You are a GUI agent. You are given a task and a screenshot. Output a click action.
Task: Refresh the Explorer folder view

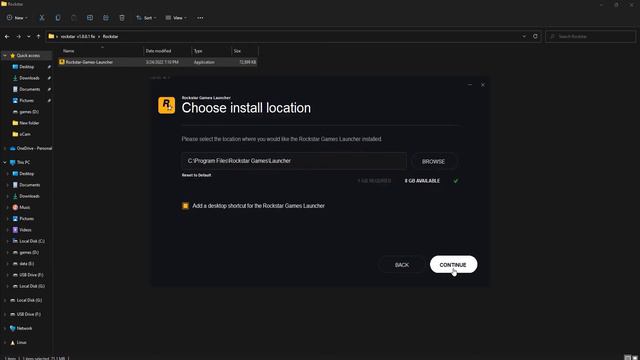pos(535,36)
